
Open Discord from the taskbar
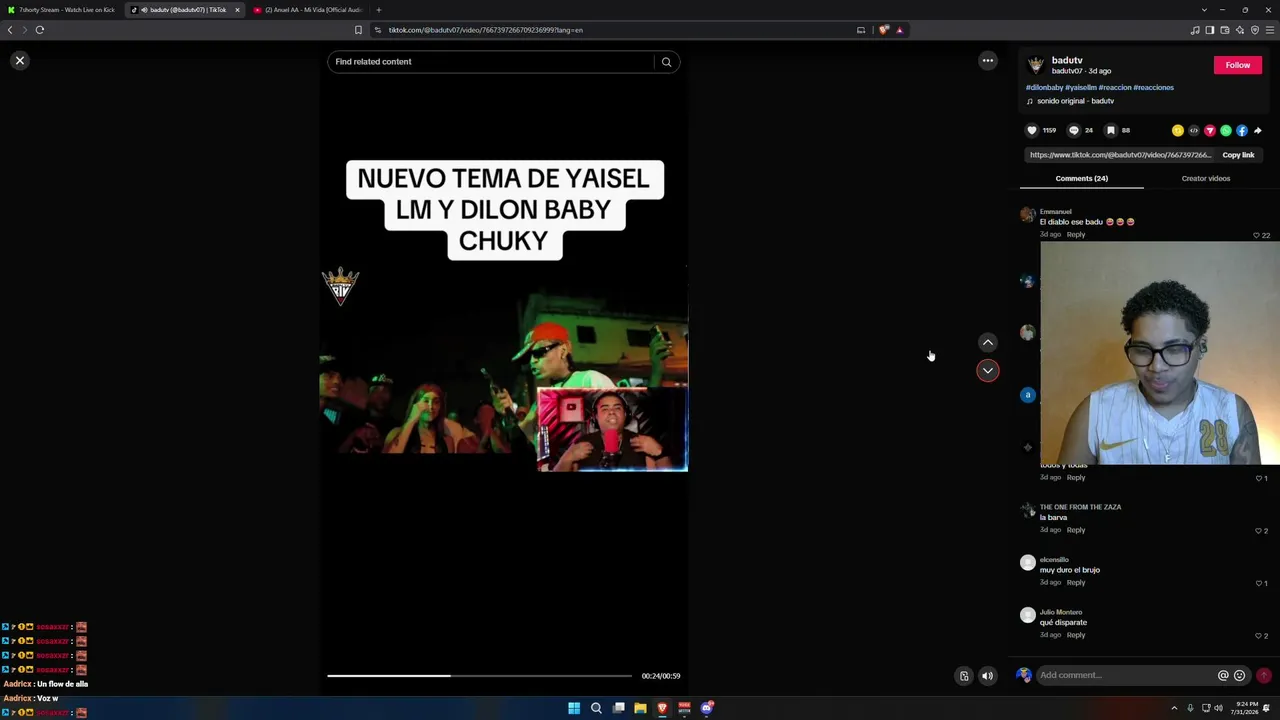coord(706,708)
